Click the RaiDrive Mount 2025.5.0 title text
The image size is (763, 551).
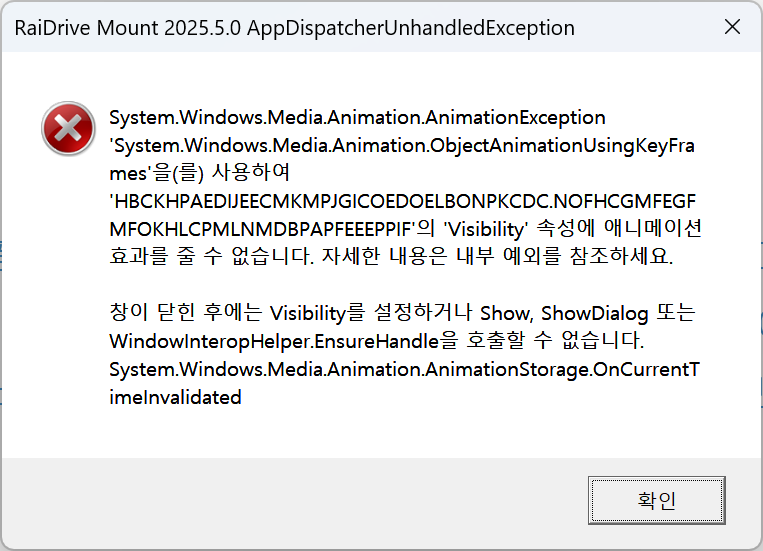point(127,28)
